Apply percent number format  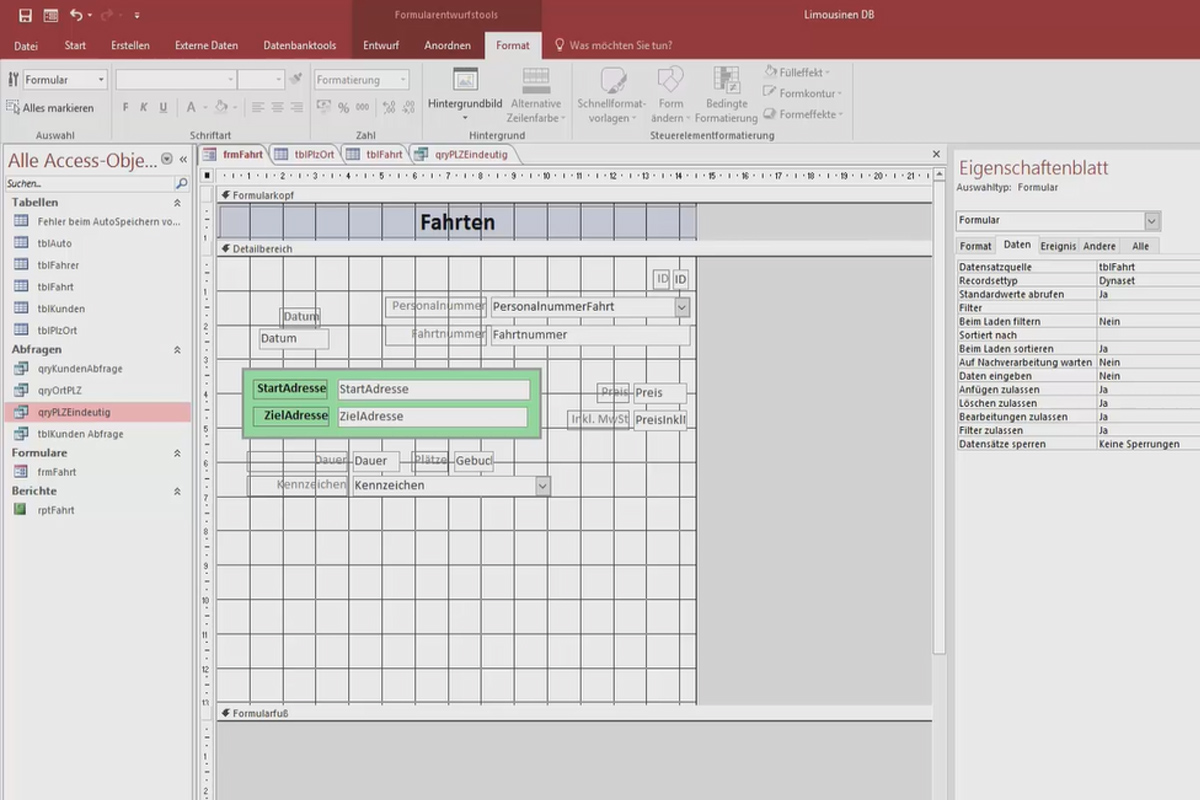(x=343, y=107)
